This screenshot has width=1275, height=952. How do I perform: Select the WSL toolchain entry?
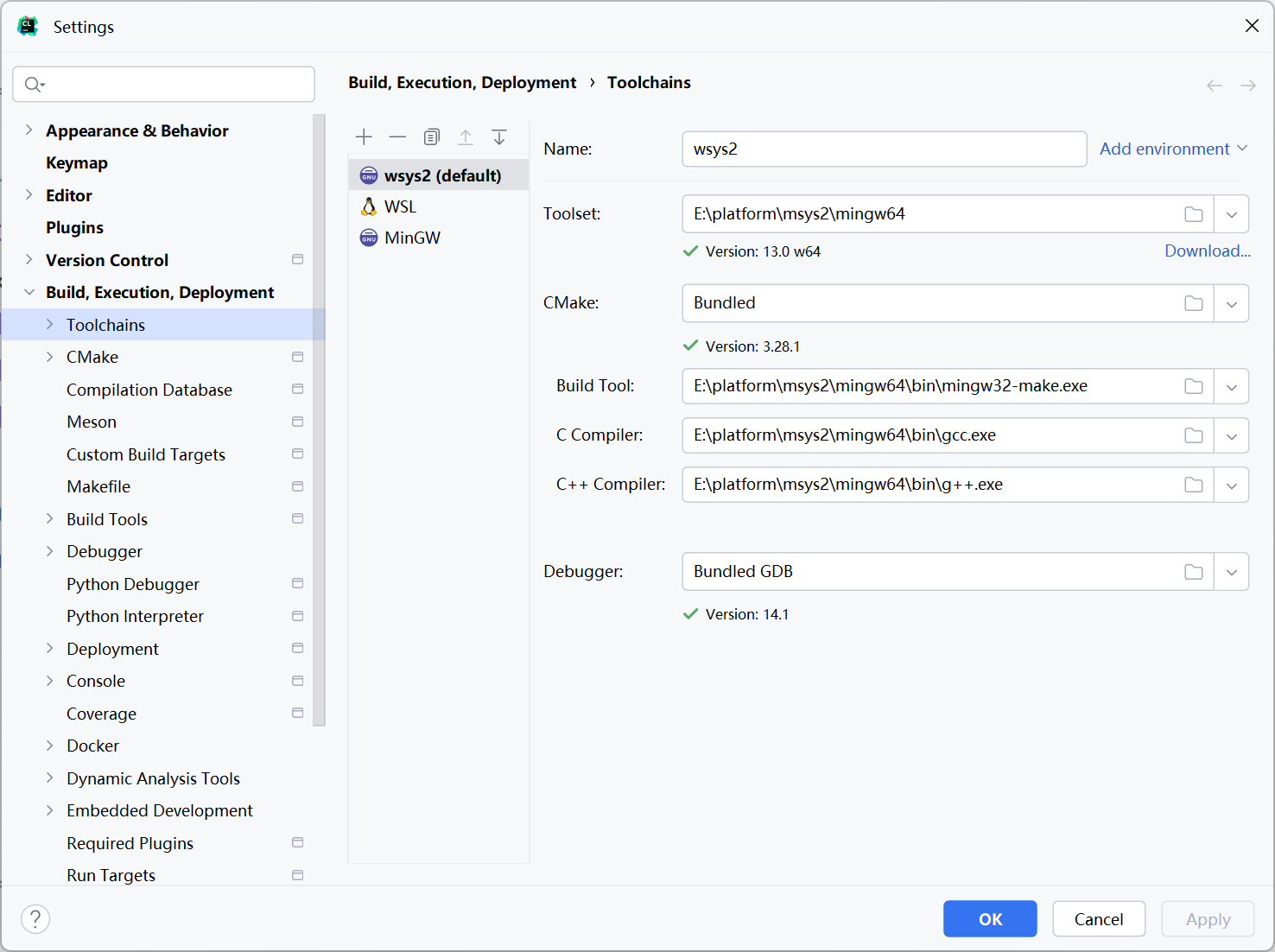pos(438,206)
